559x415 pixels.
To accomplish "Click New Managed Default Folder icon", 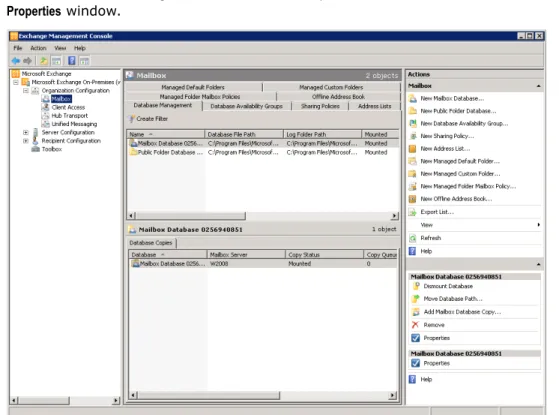I will [x=412, y=161].
